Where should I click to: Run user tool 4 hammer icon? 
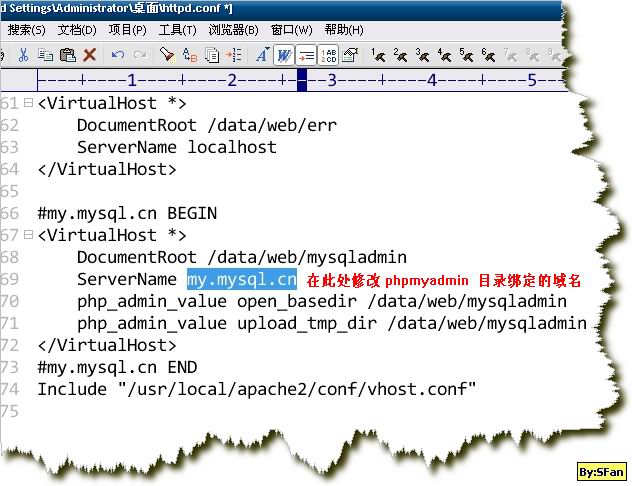click(445, 55)
